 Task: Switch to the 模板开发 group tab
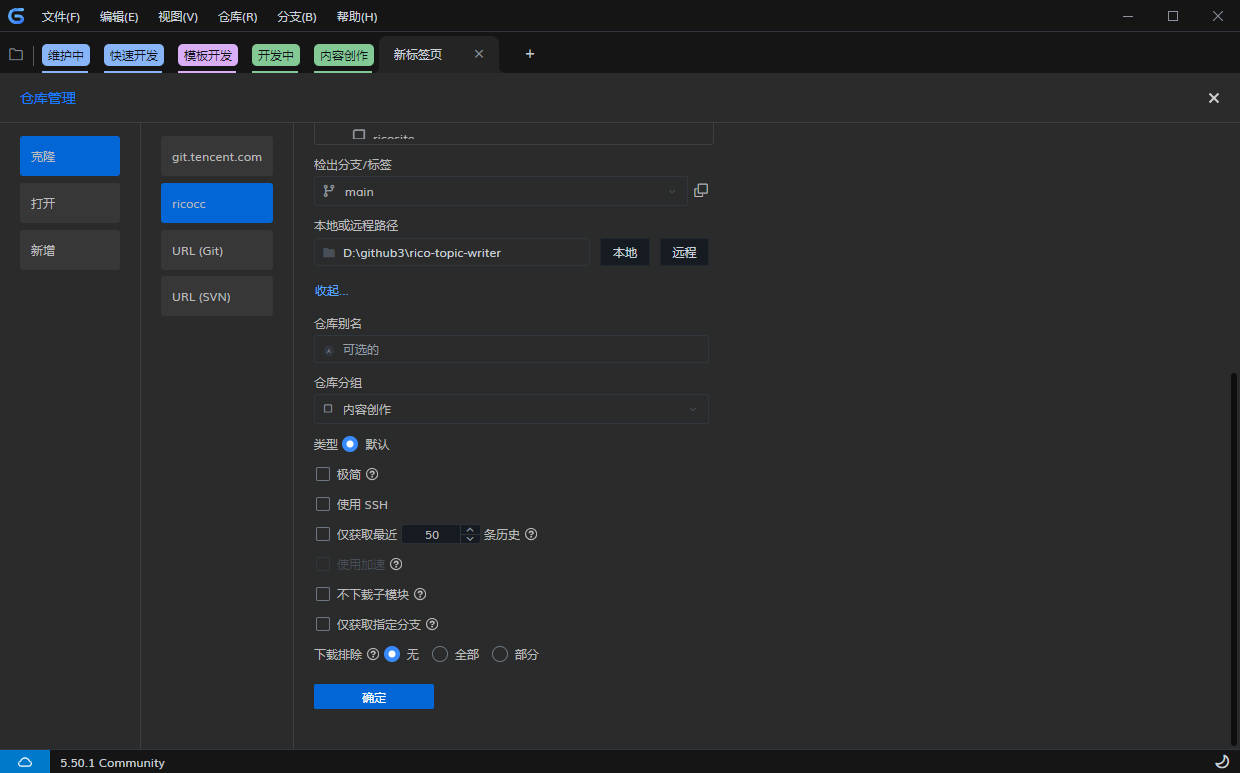(208, 55)
